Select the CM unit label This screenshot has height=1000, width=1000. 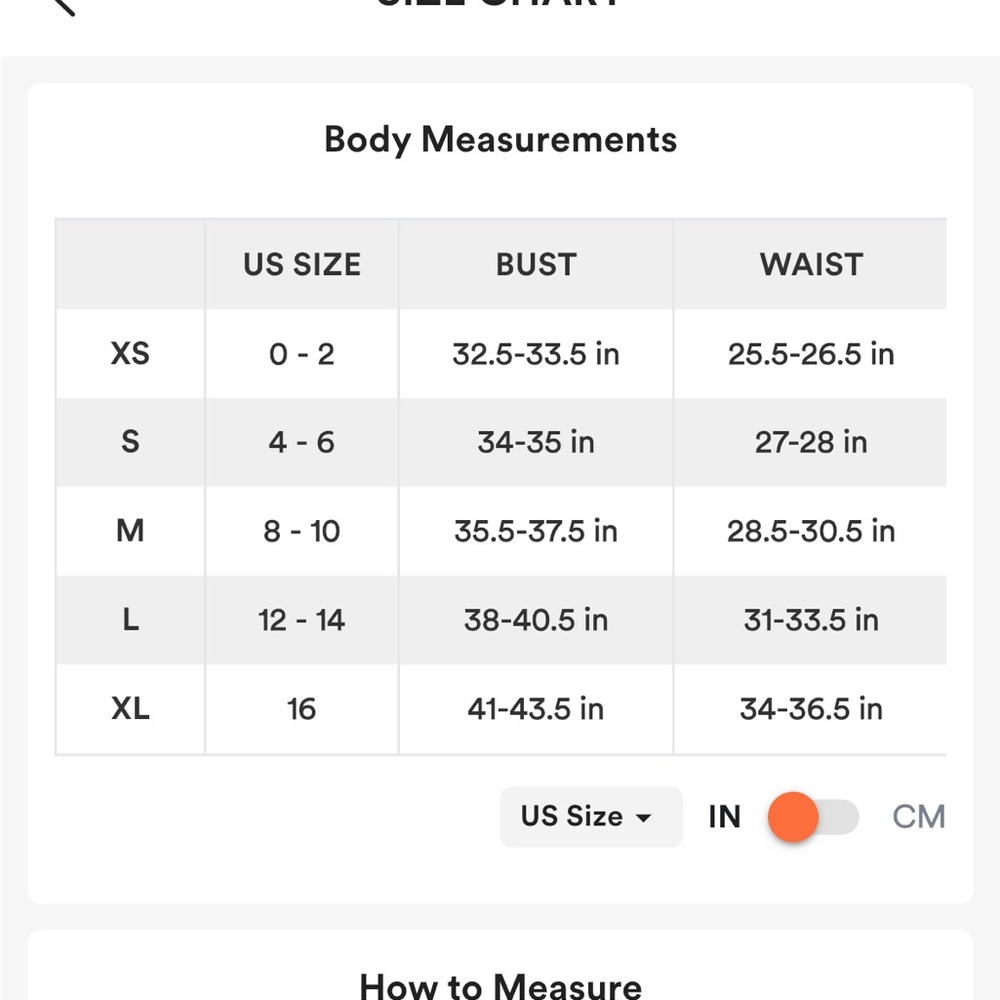918,817
